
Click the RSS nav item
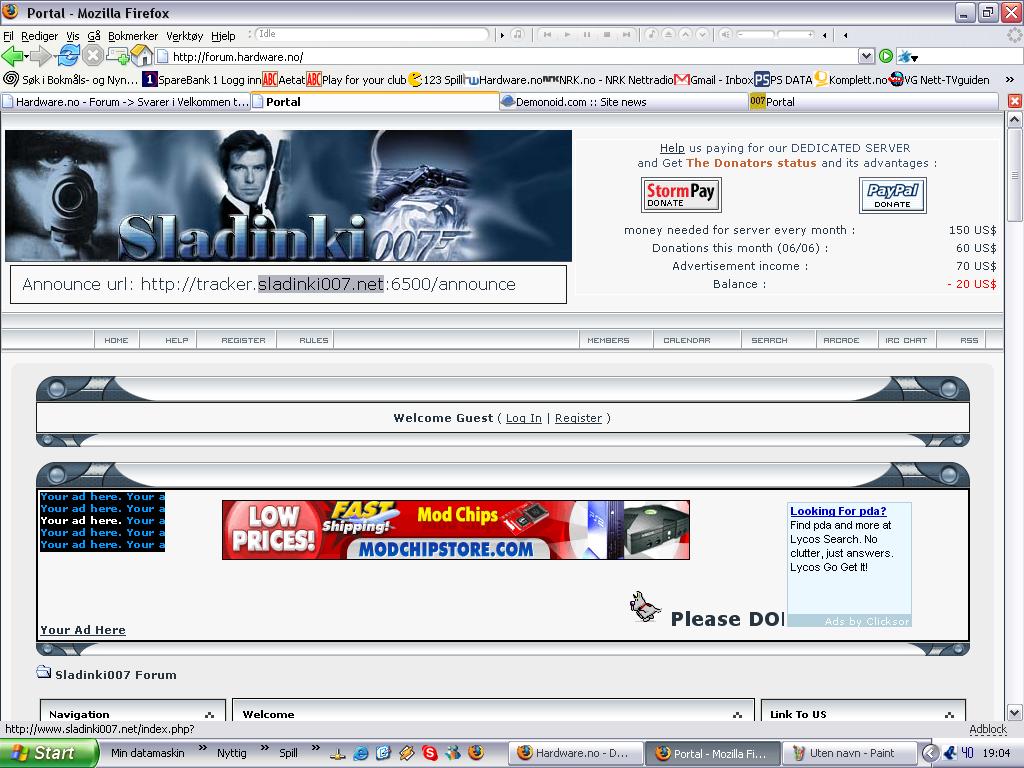[969, 340]
